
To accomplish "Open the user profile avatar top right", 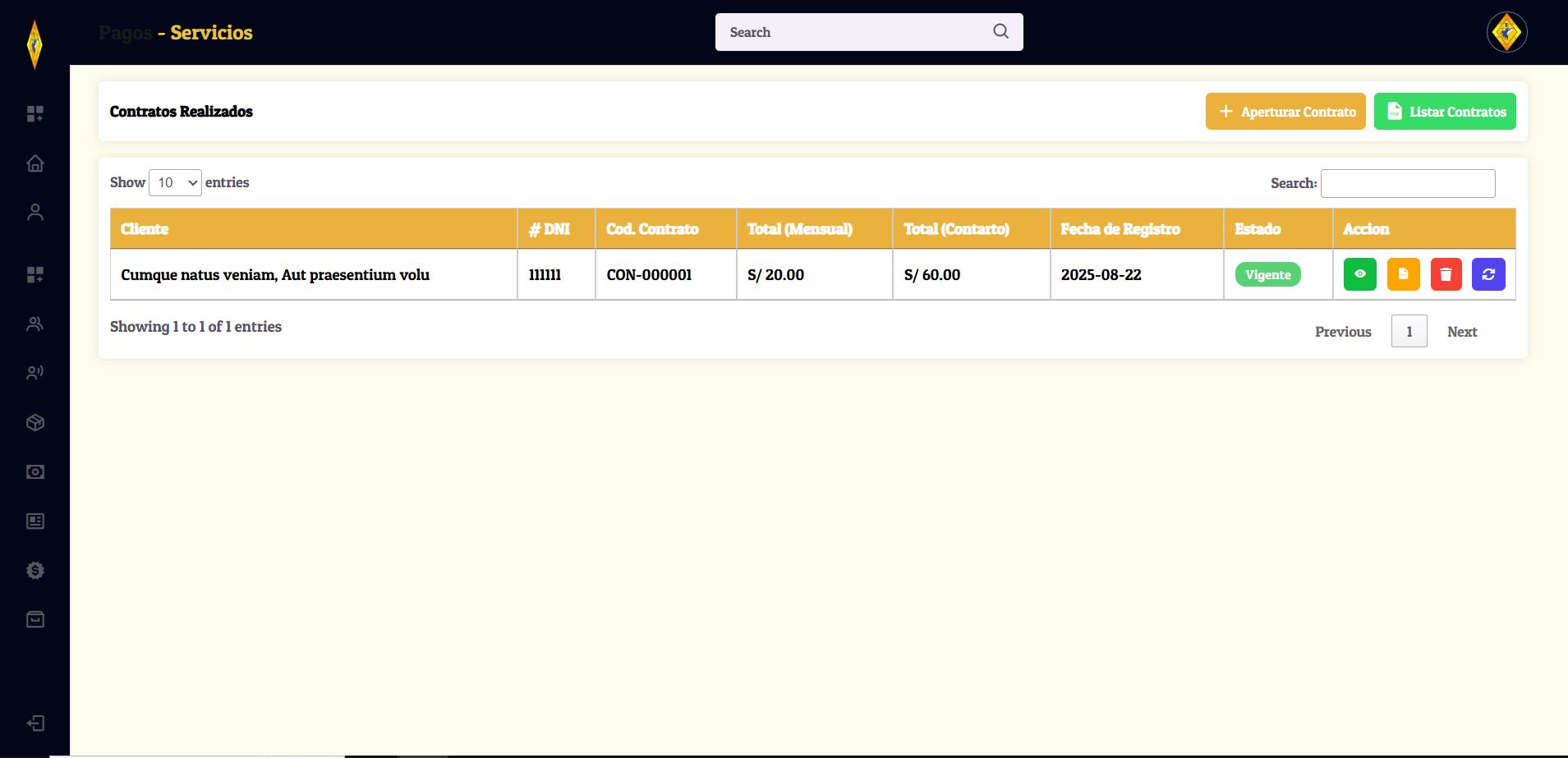I will pos(1506,33).
